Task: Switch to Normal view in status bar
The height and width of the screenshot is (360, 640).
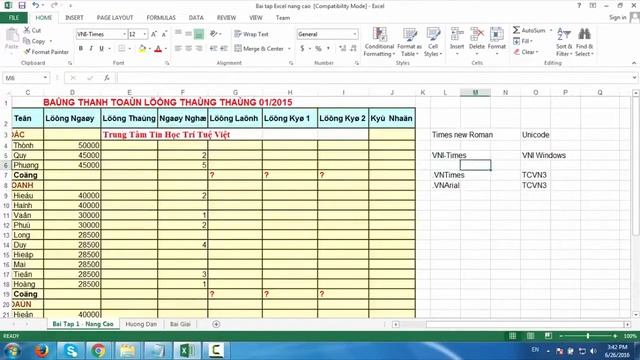Action: [513, 336]
